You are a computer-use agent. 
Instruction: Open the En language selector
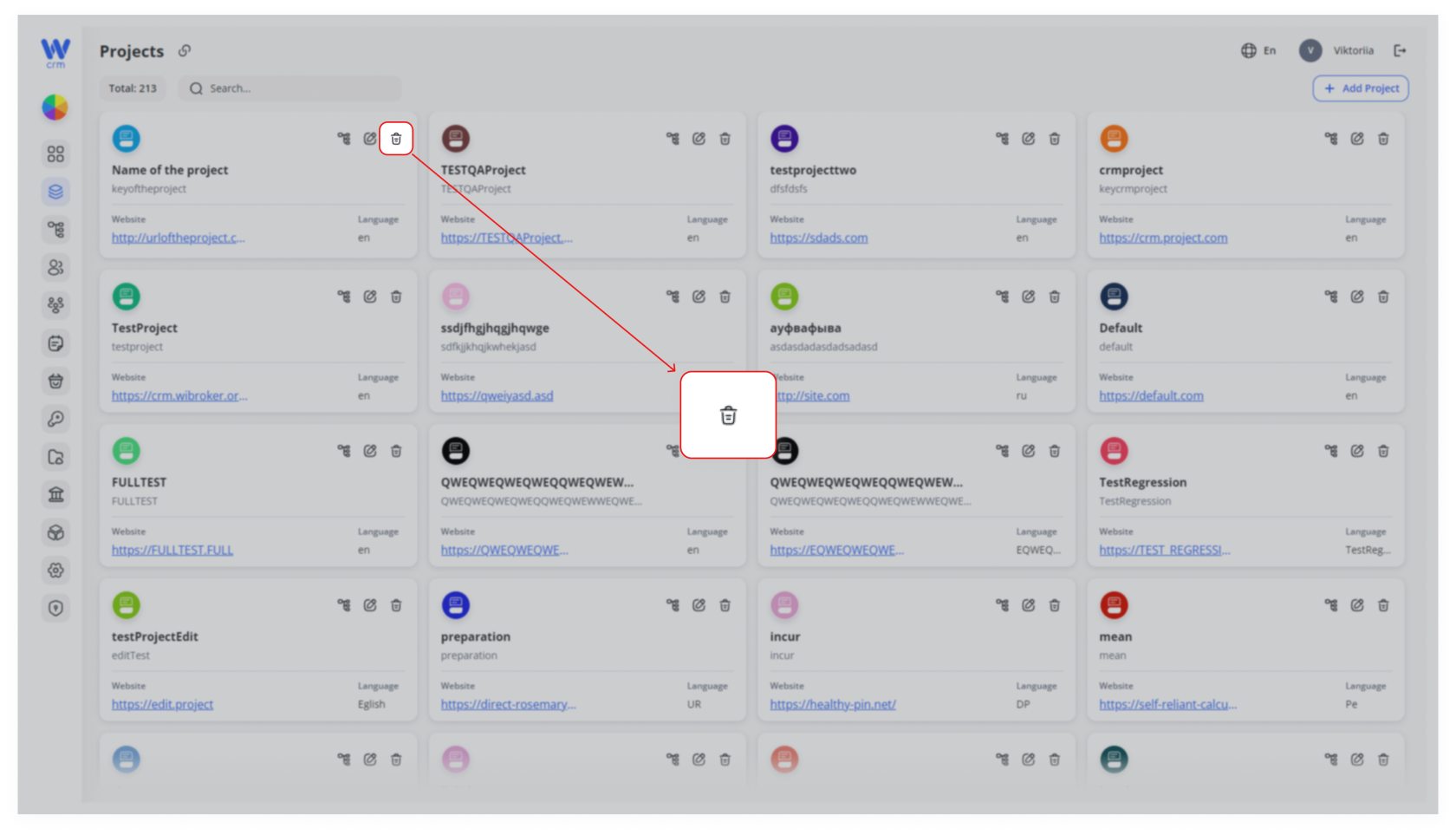click(x=1258, y=51)
